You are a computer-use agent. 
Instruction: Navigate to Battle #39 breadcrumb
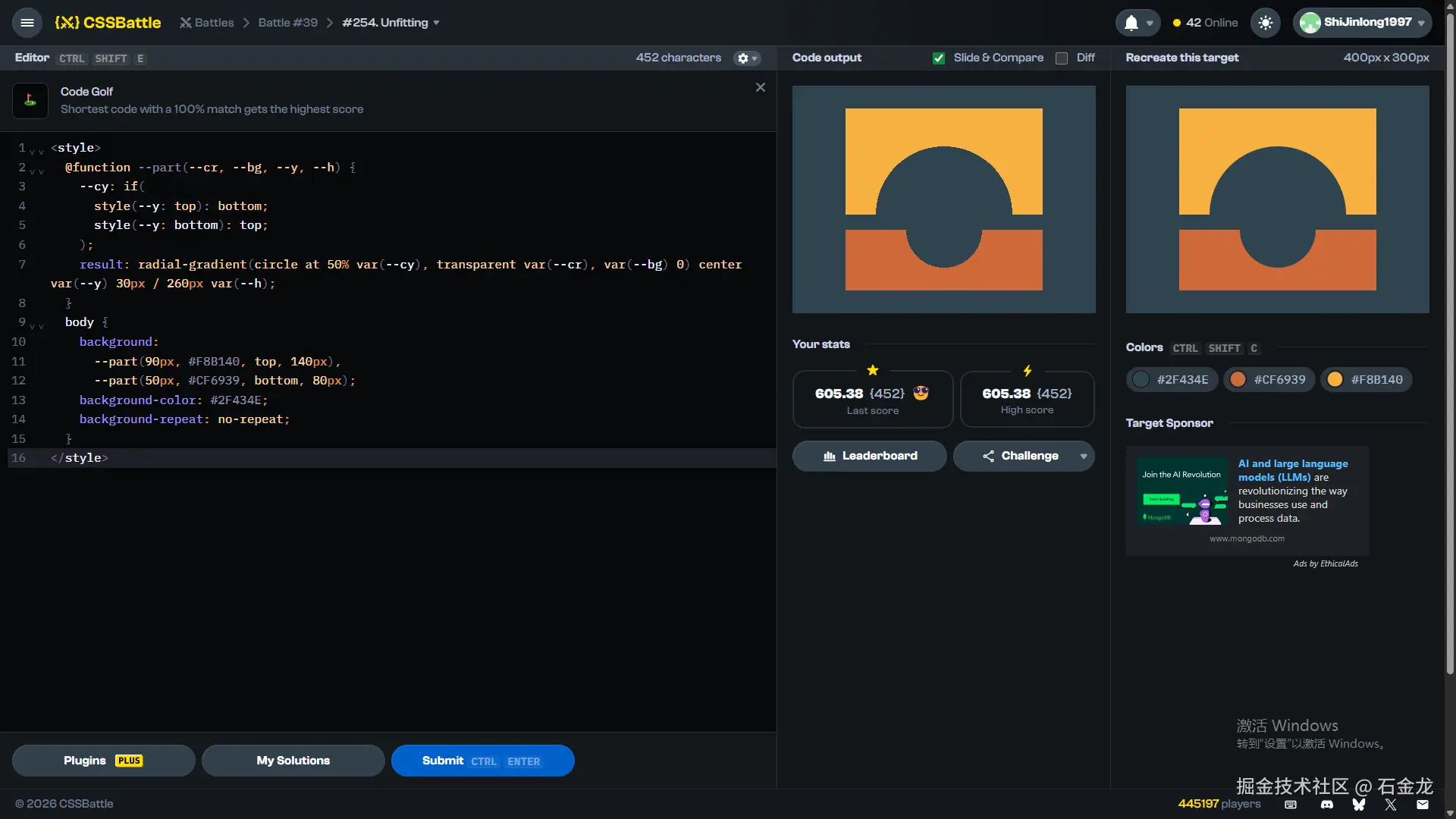coord(287,23)
